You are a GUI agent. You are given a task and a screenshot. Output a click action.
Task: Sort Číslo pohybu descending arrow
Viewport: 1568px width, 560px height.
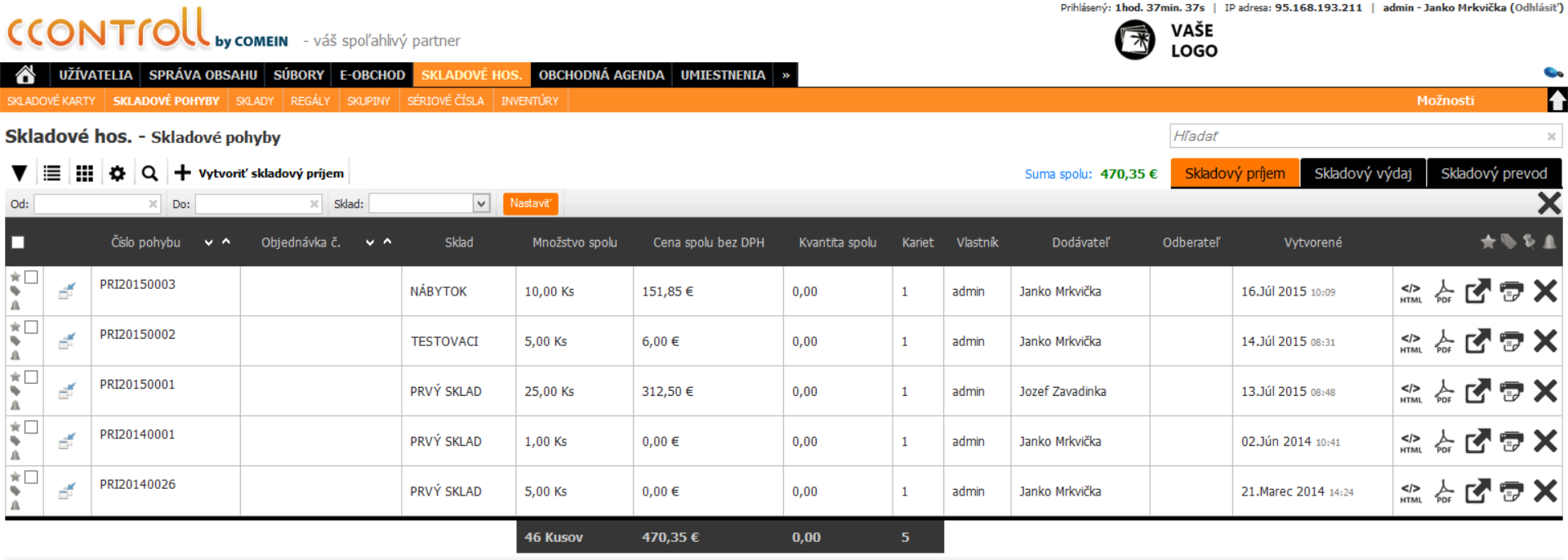209,242
